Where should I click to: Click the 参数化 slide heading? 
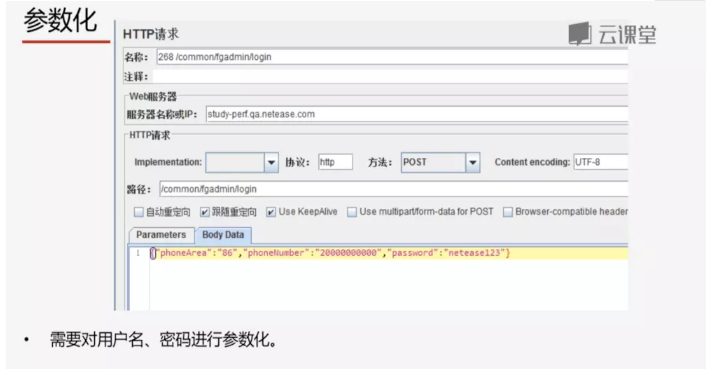coord(61,21)
